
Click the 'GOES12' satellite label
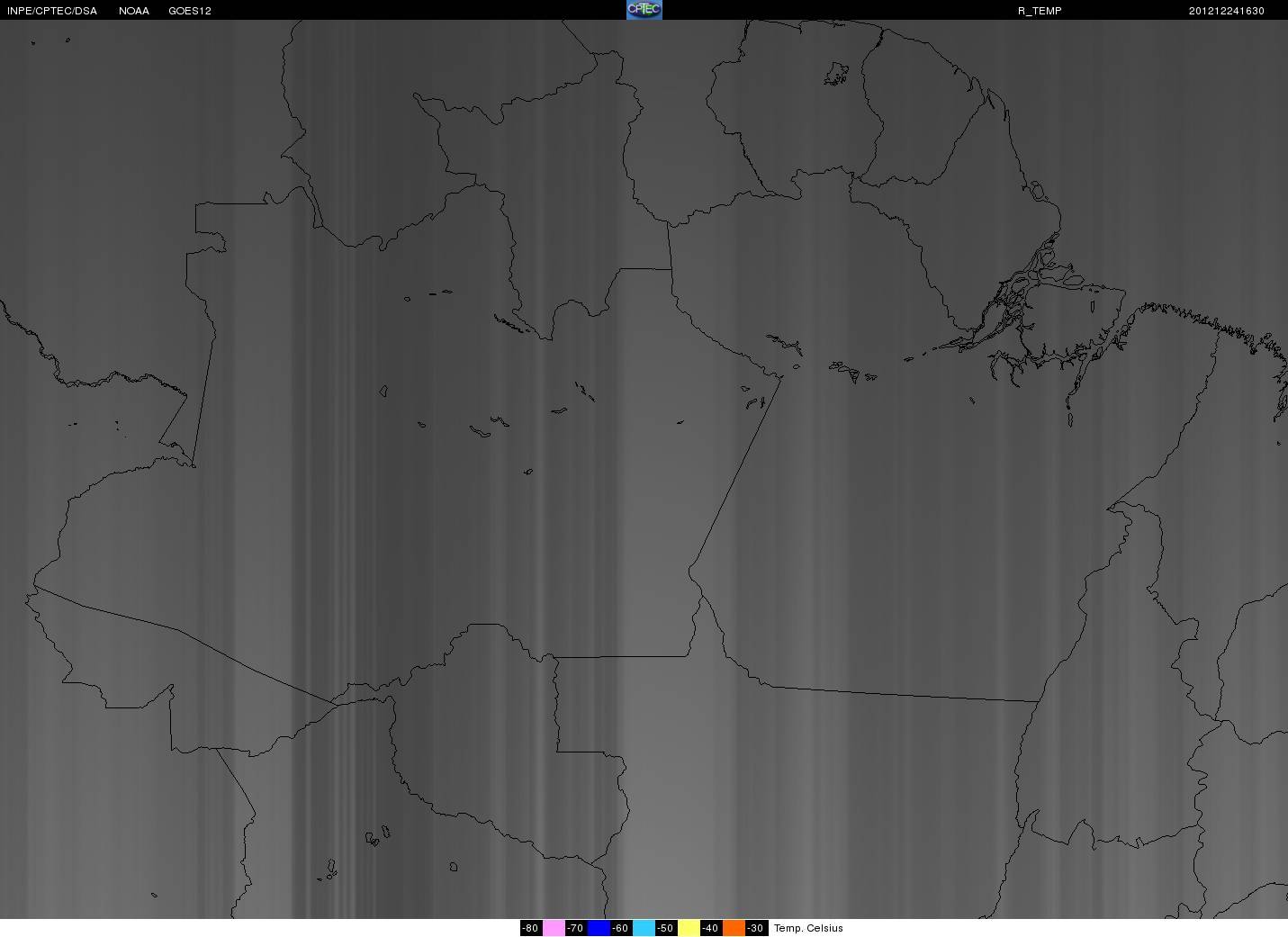(x=190, y=11)
